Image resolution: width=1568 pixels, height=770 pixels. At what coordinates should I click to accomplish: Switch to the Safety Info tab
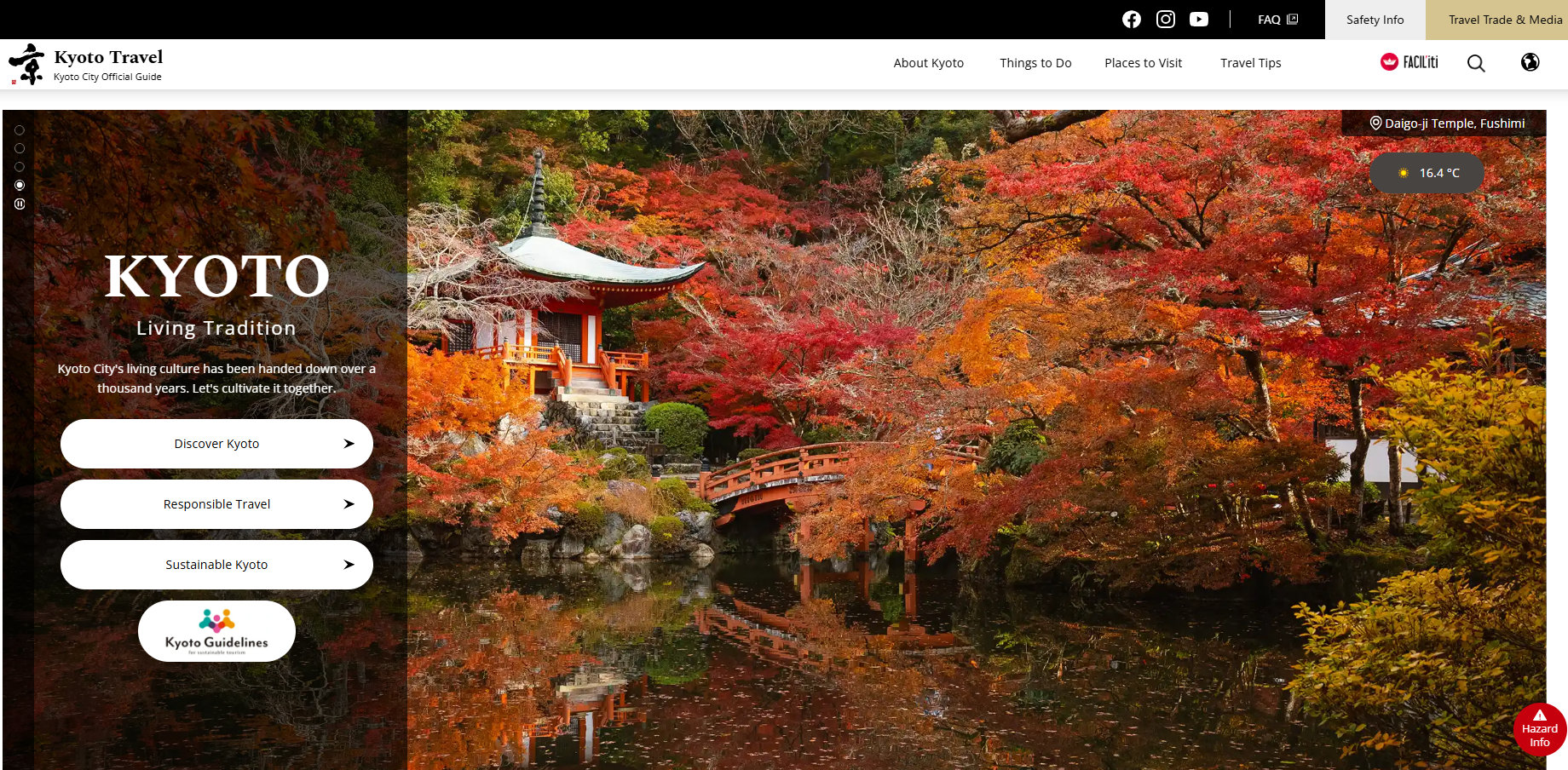click(x=1375, y=20)
